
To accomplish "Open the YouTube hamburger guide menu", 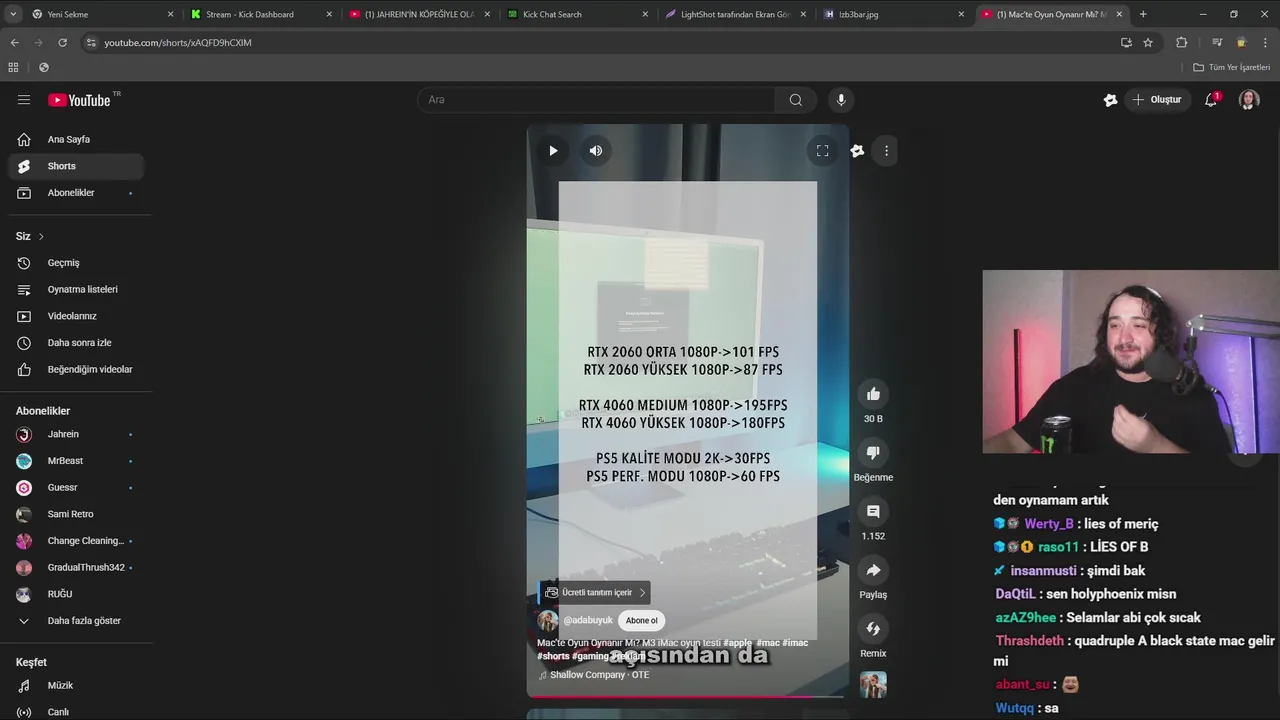I will [x=24, y=100].
